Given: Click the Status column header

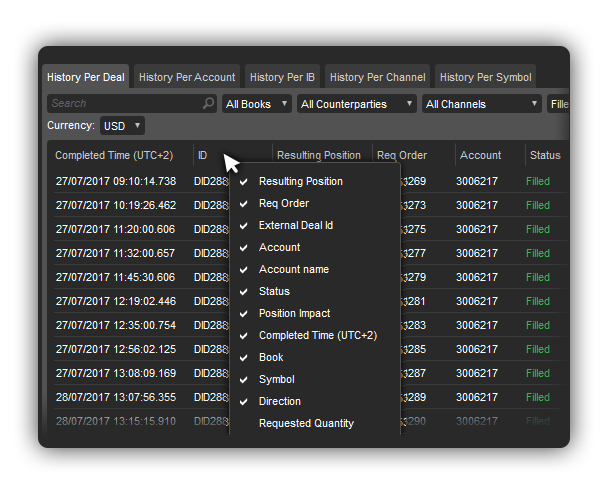Looking at the screenshot, I should pyautogui.click(x=545, y=156).
